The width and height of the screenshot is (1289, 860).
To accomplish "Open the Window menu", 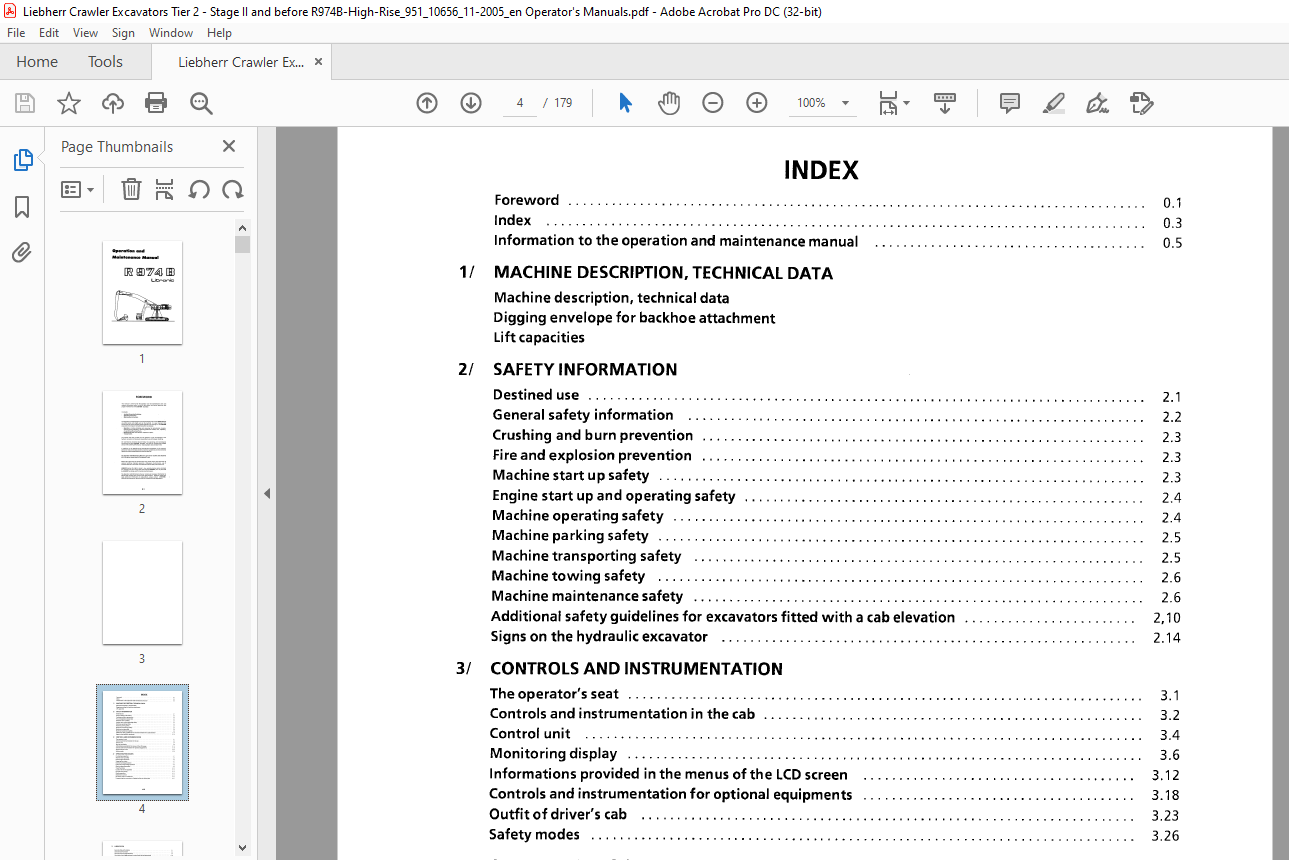I will (x=171, y=33).
